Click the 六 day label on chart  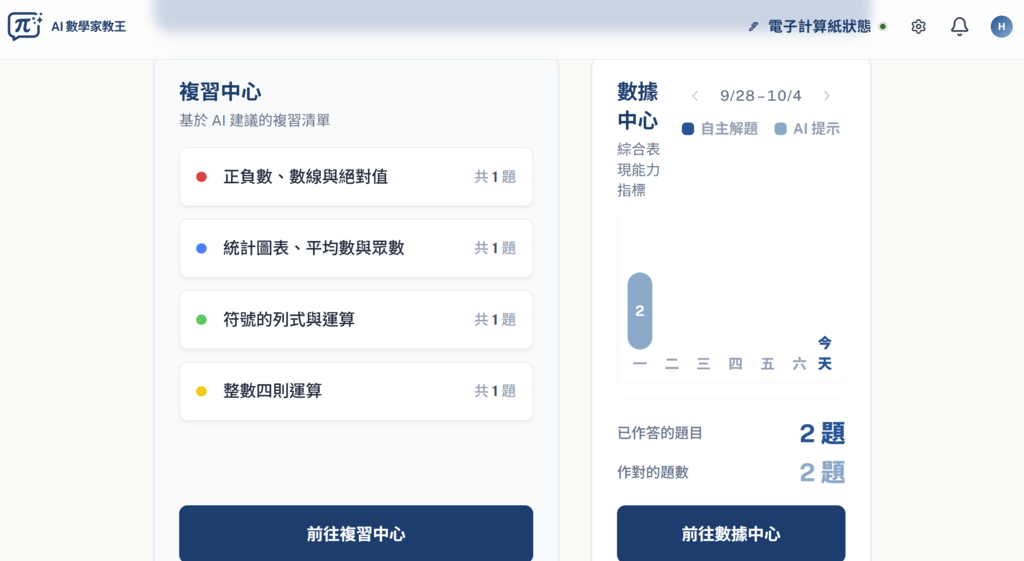click(x=799, y=364)
